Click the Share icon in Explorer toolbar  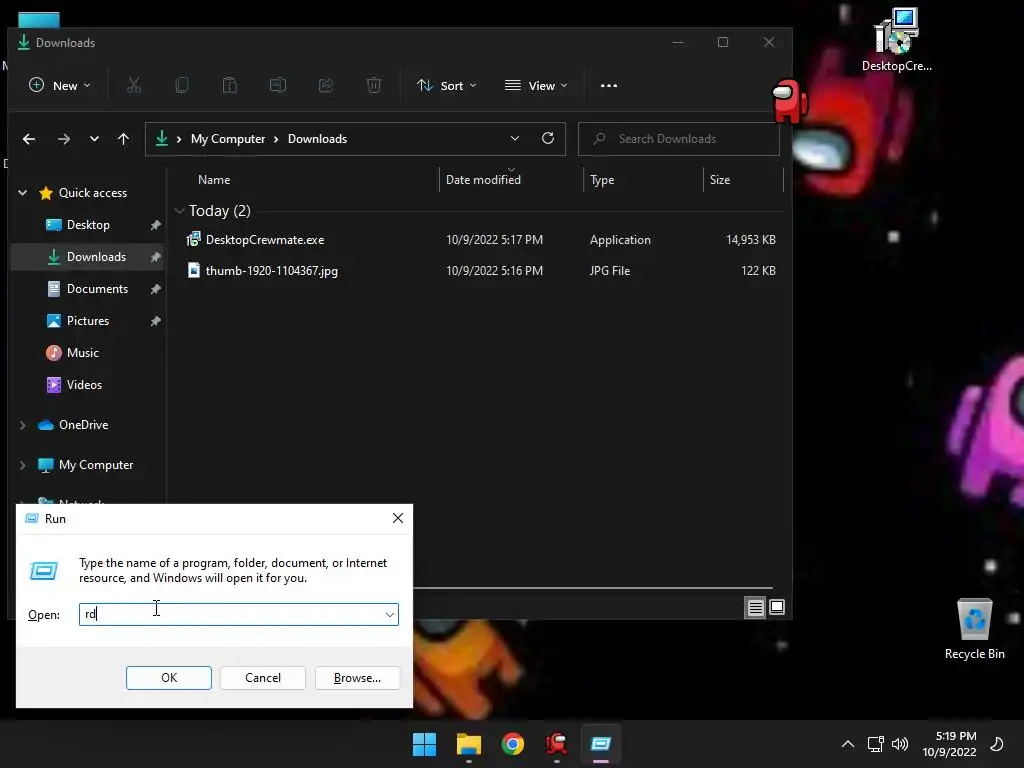tap(326, 85)
